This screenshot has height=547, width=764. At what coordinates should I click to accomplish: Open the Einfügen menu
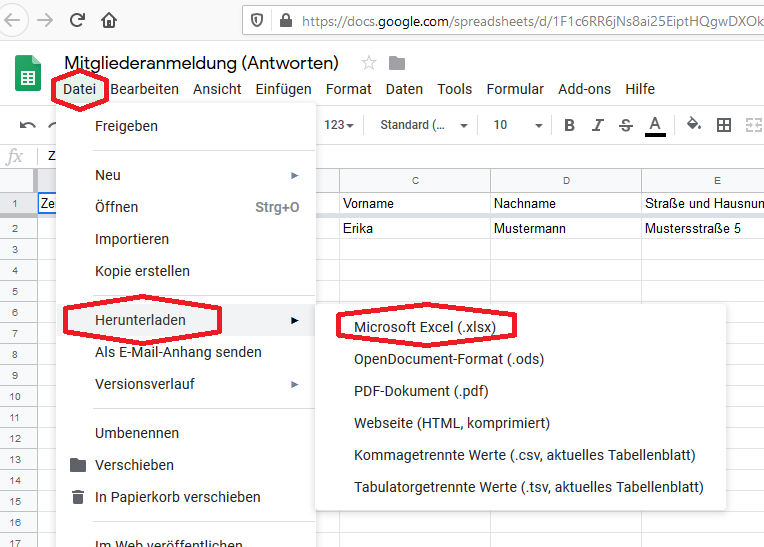tap(283, 89)
